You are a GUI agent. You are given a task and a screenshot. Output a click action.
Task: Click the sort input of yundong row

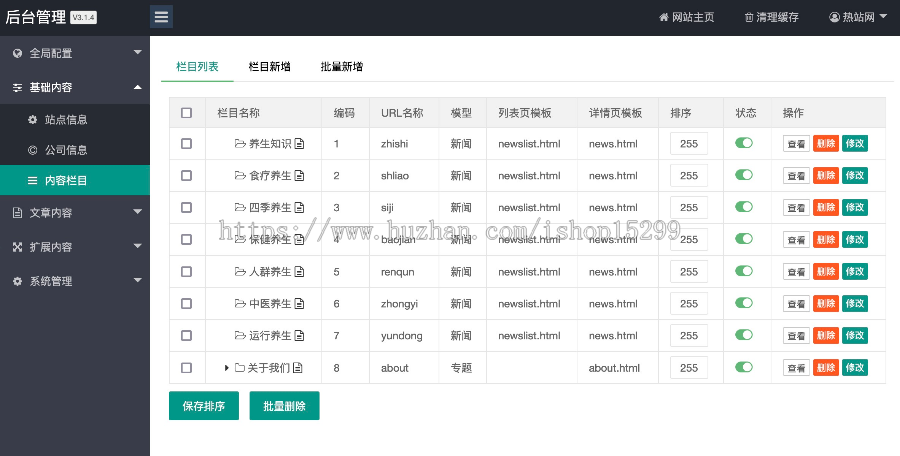coord(689,335)
